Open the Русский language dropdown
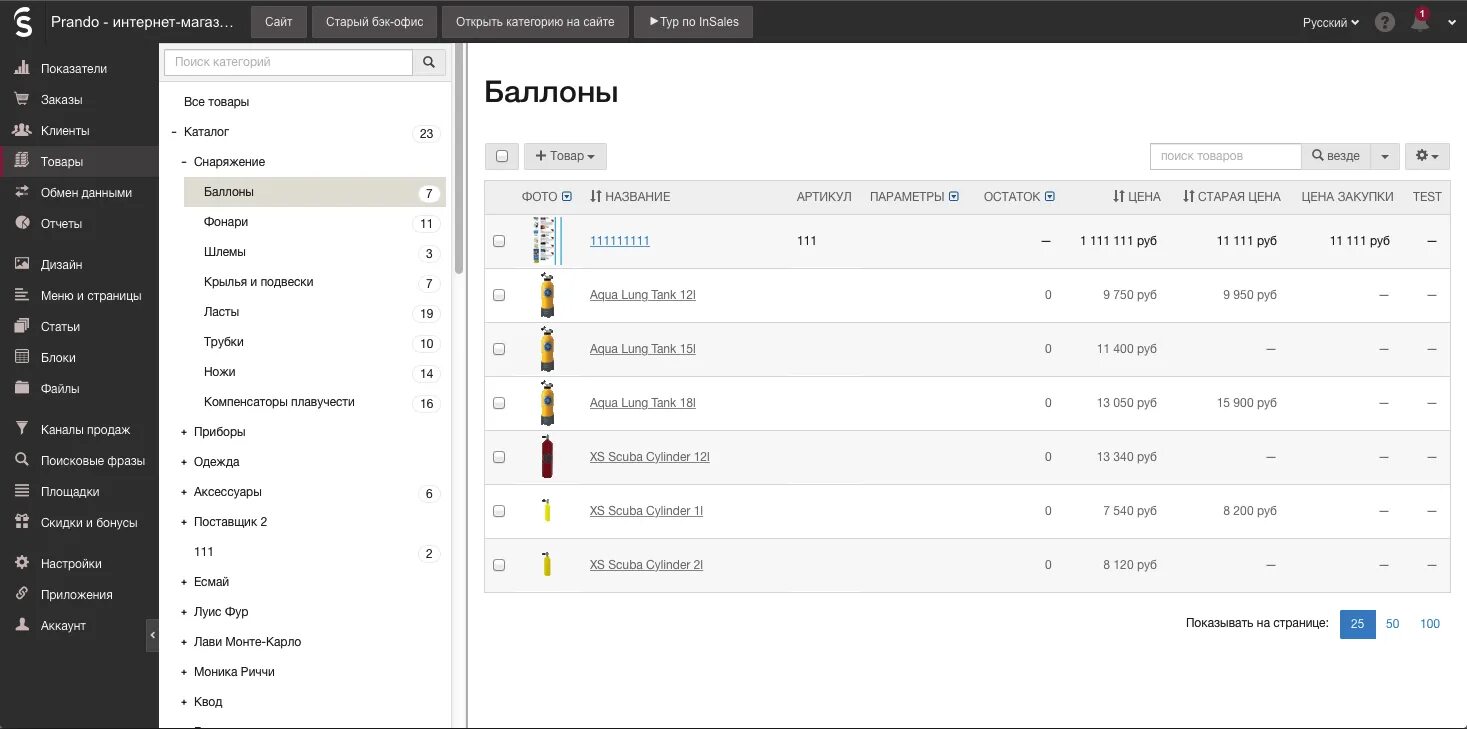The width and height of the screenshot is (1467, 729). pyautogui.click(x=1330, y=22)
